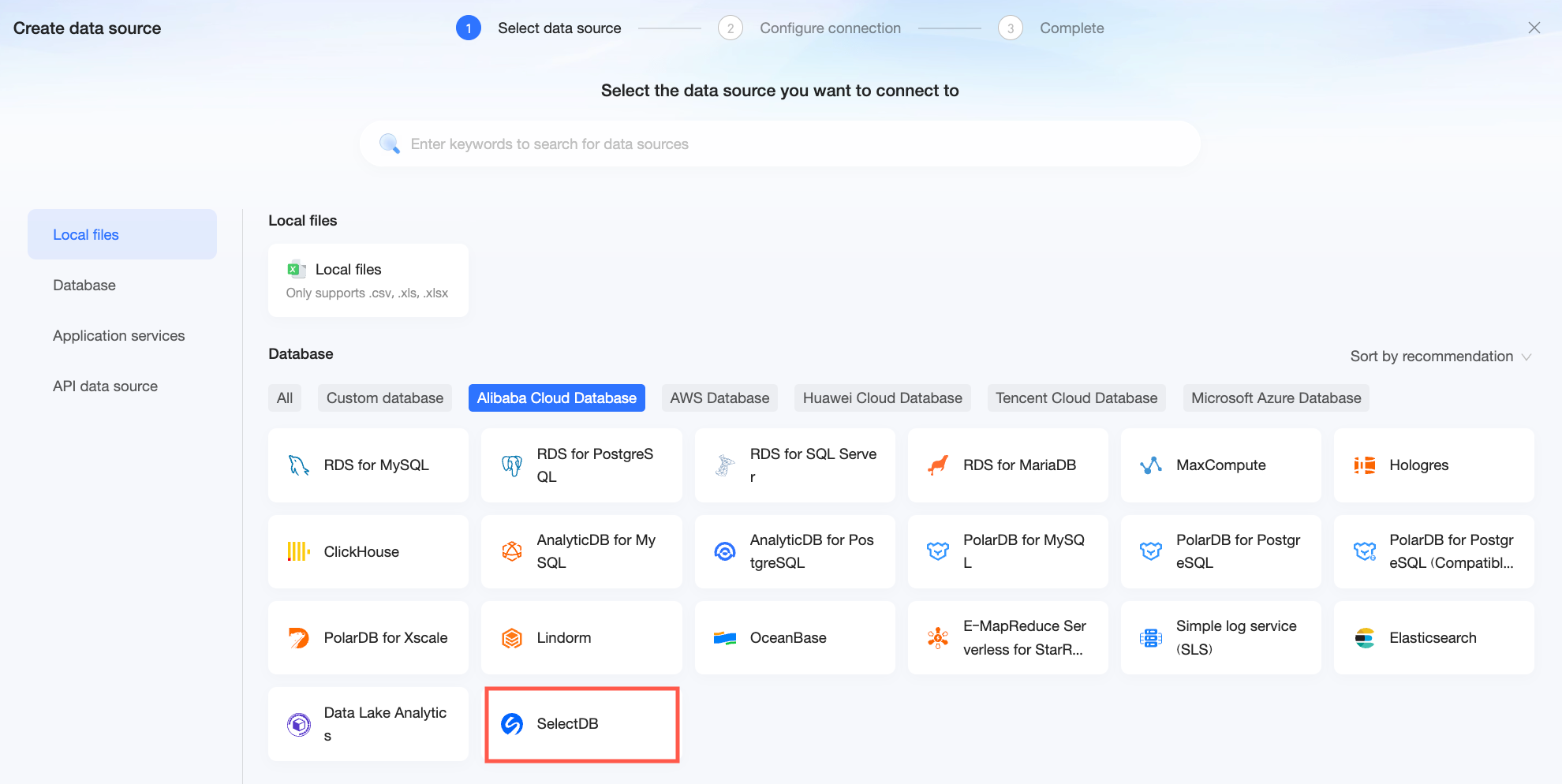Choose the RDS for MySQL label
1562x784 pixels.
(376, 465)
